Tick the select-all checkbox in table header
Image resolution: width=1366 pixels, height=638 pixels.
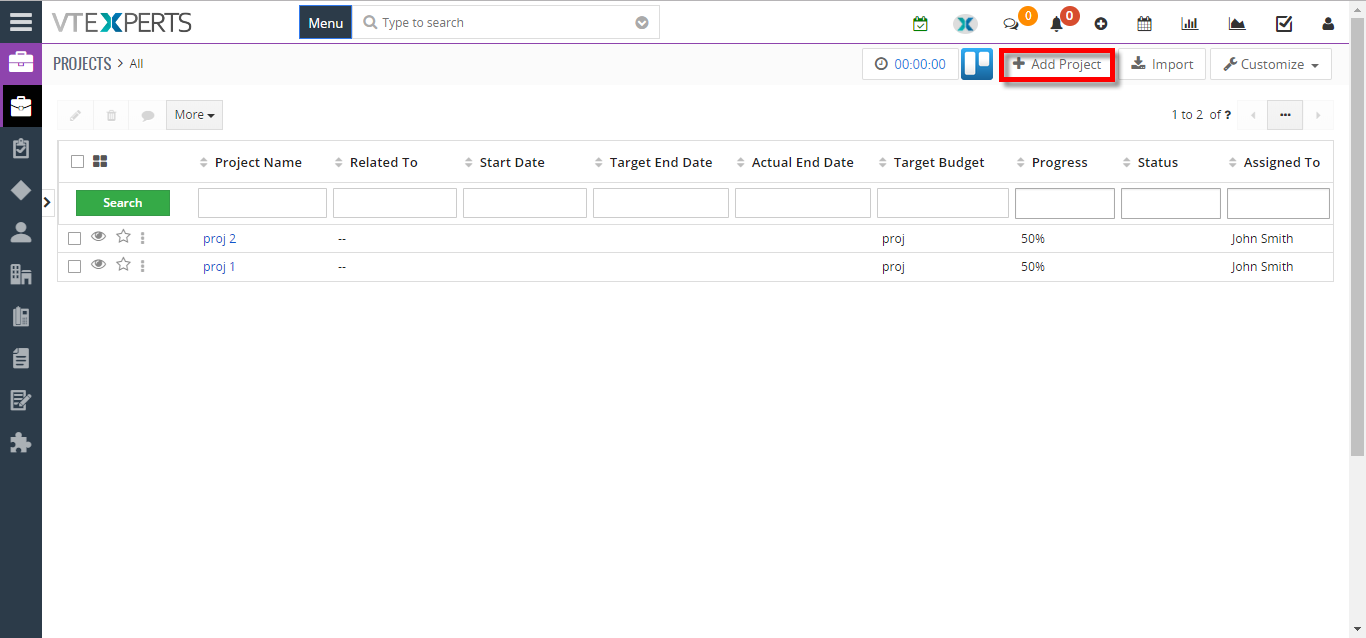[x=77, y=162]
